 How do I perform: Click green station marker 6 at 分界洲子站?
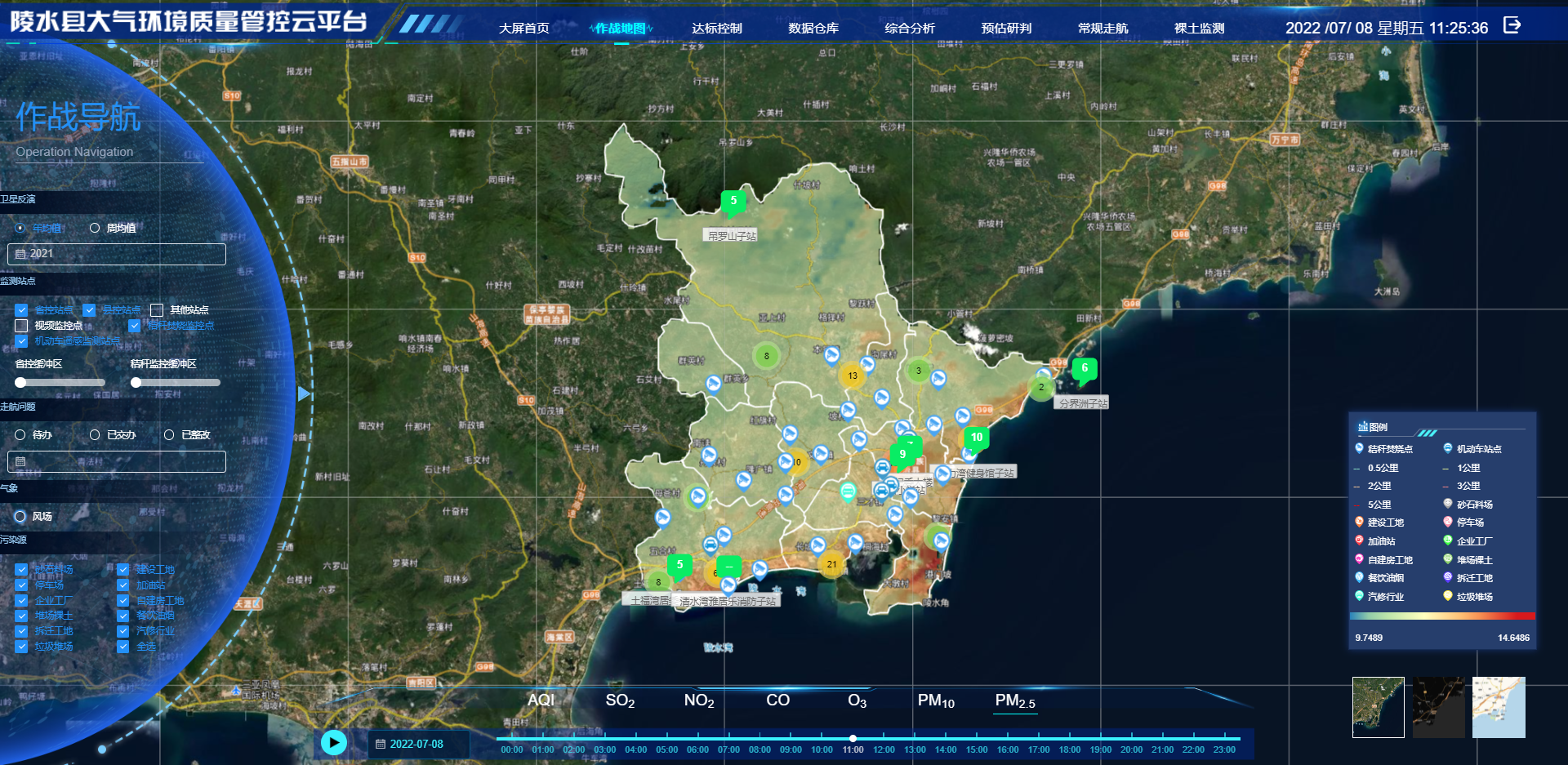(1085, 370)
